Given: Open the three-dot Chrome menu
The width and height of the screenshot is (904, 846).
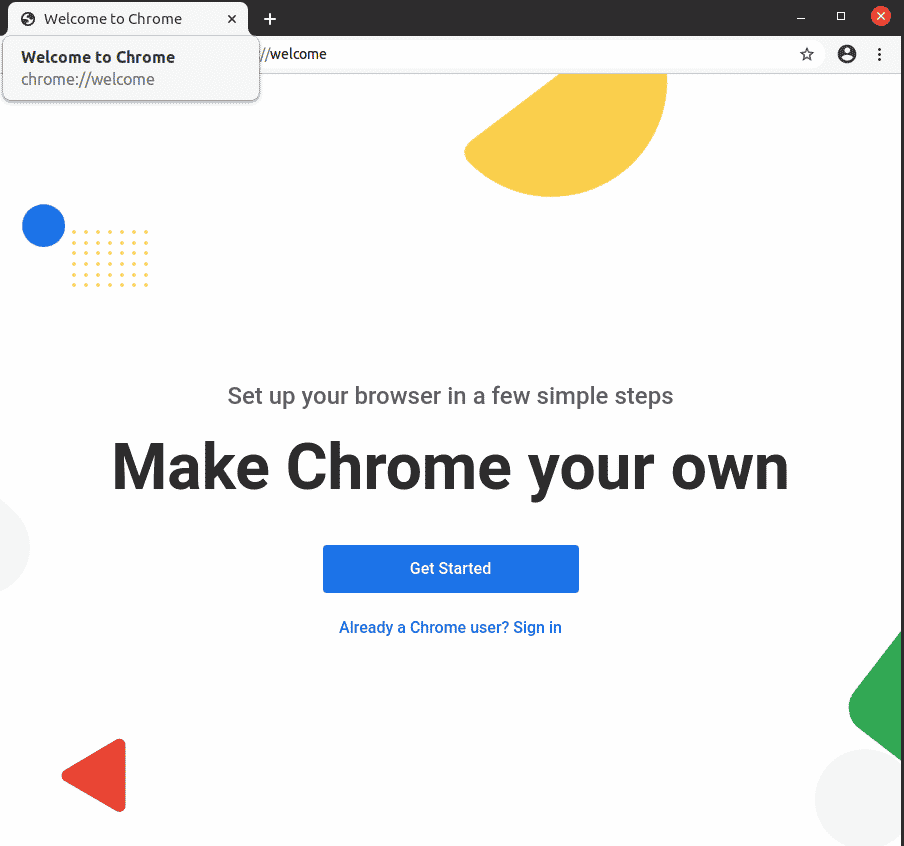Looking at the screenshot, I should 880,55.
